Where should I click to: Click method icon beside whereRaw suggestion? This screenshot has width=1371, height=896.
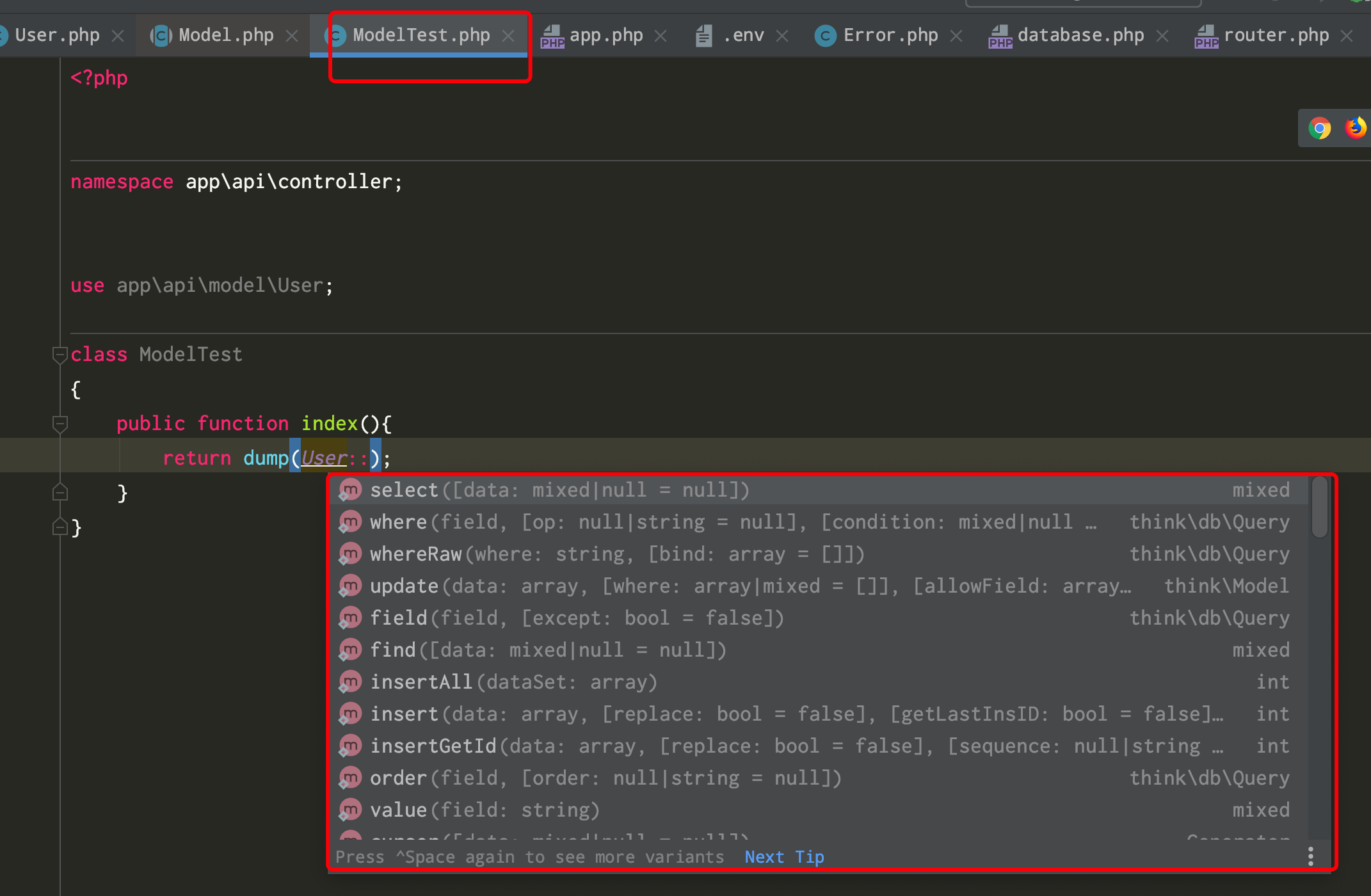pos(350,554)
